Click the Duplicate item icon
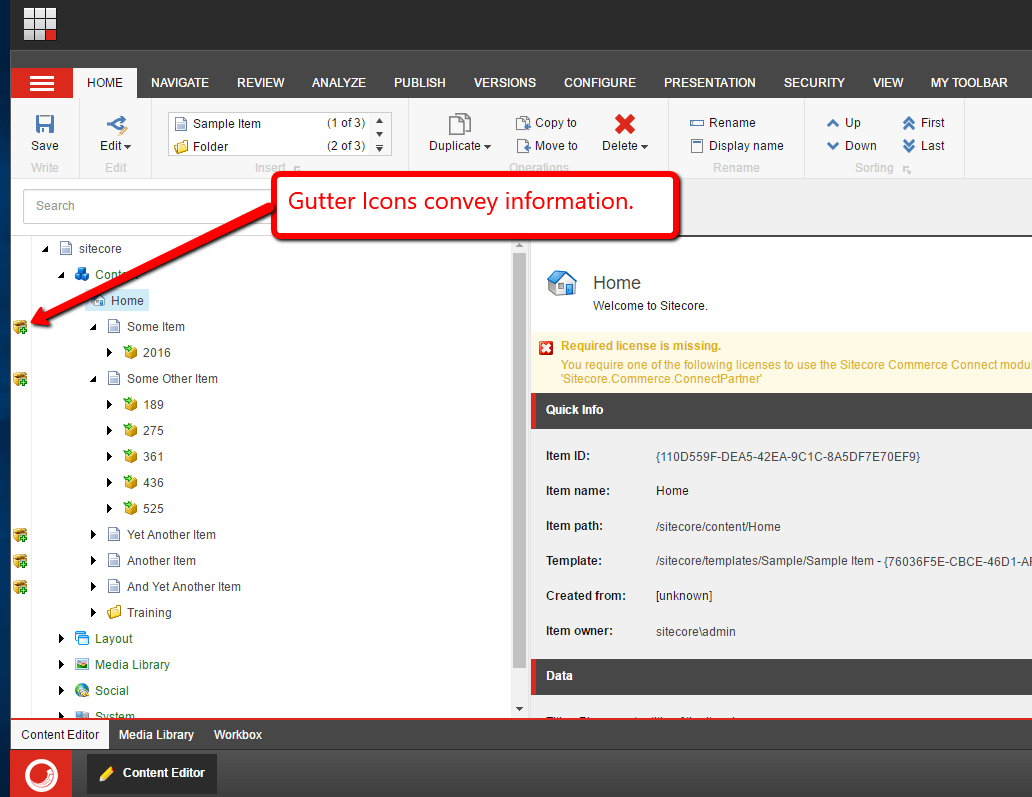This screenshot has width=1032, height=797. coord(459,124)
